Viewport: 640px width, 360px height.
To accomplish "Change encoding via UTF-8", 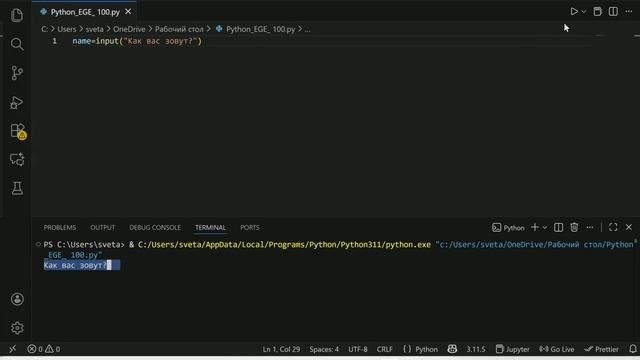I will point(358,349).
